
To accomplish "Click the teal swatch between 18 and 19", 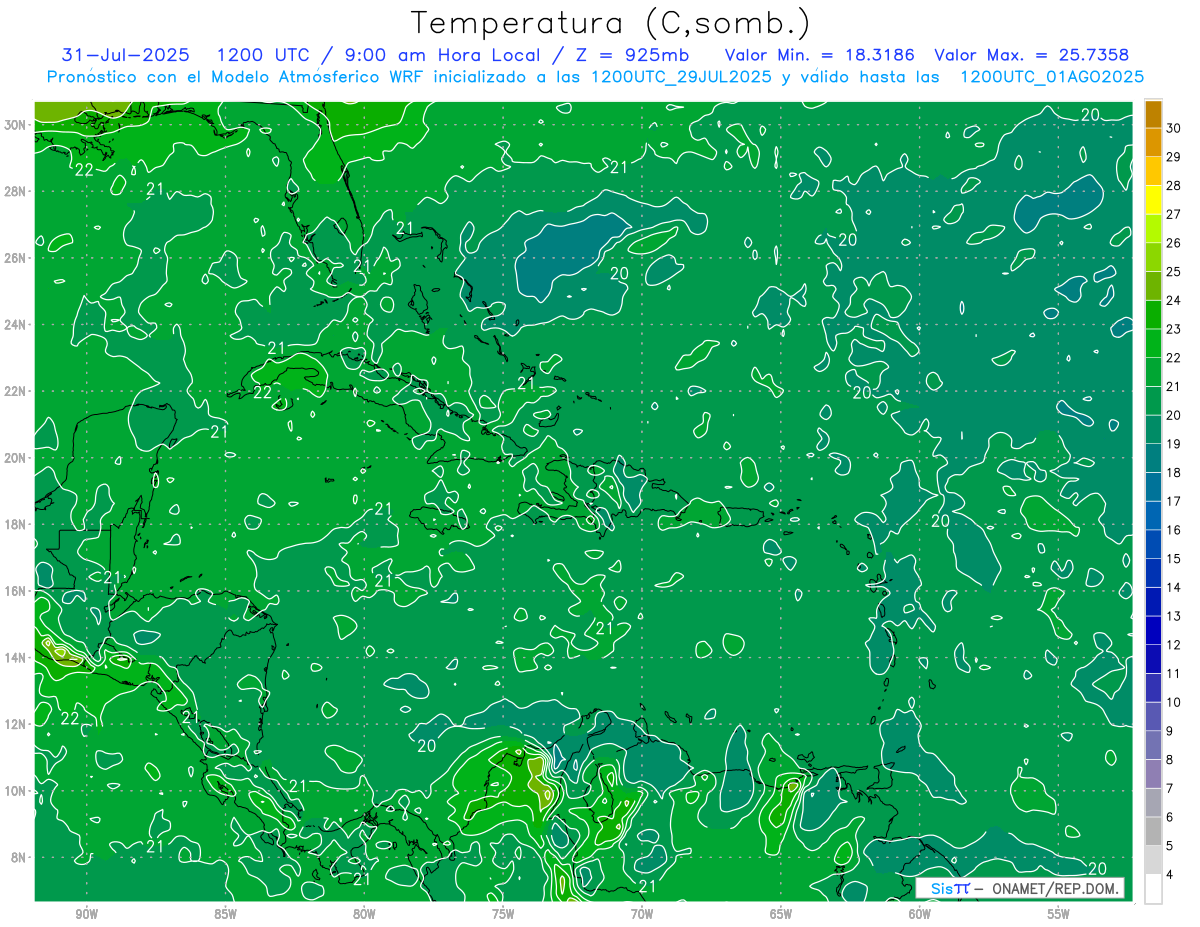I will pos(1153,458).
